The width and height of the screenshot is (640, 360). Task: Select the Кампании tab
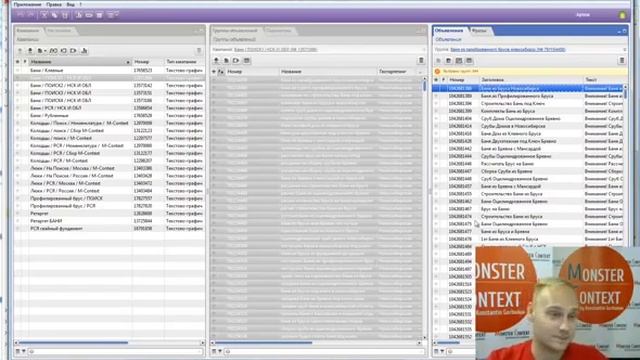(x=28, y=31)
